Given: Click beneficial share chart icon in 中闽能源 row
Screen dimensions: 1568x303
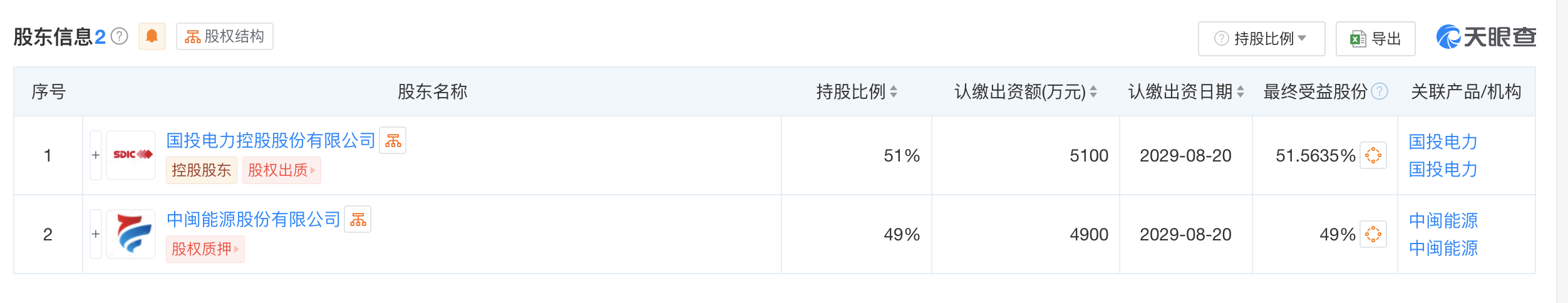Looking at the screenshot, I should tap(1373, 234).
